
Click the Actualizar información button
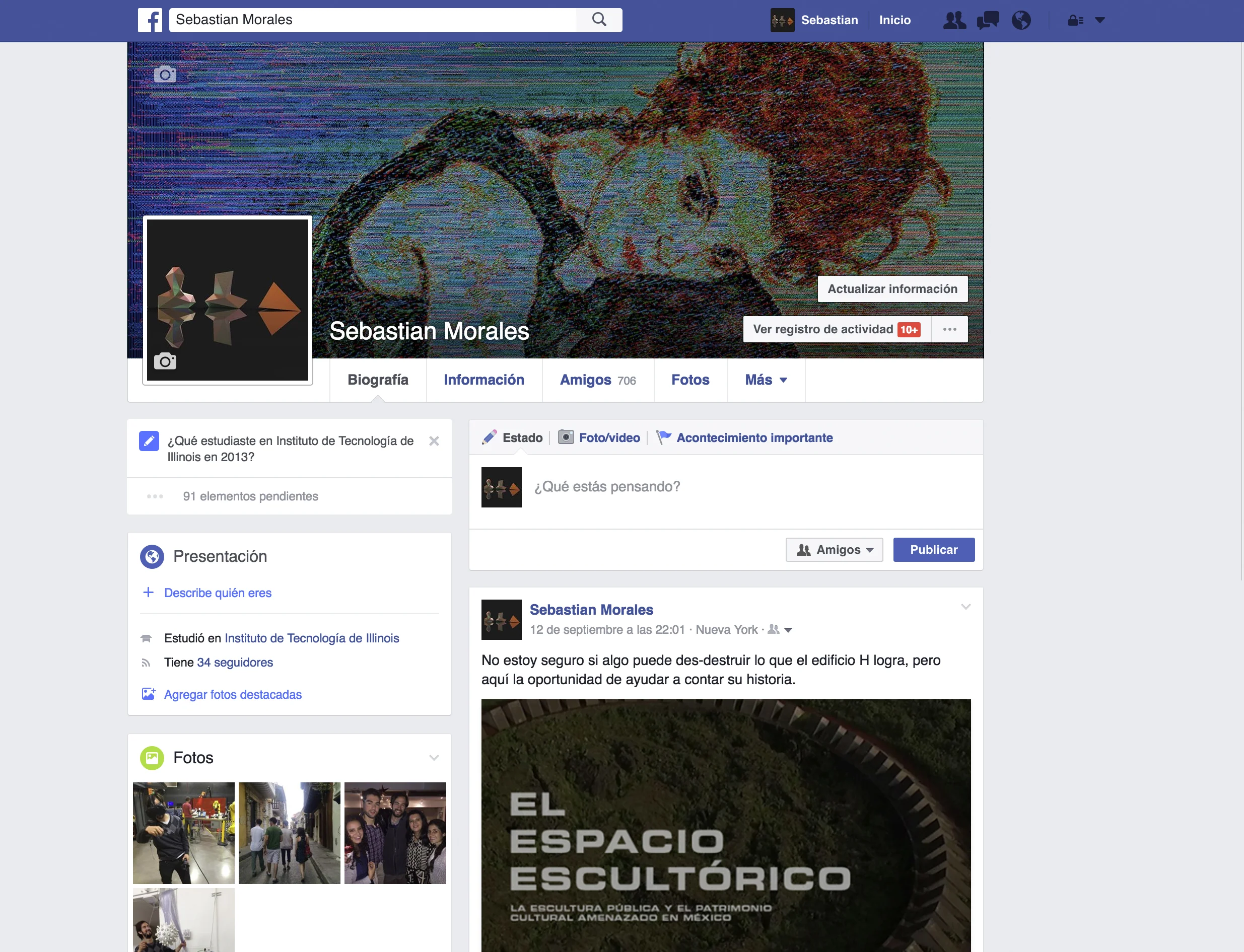click(892, 289)
